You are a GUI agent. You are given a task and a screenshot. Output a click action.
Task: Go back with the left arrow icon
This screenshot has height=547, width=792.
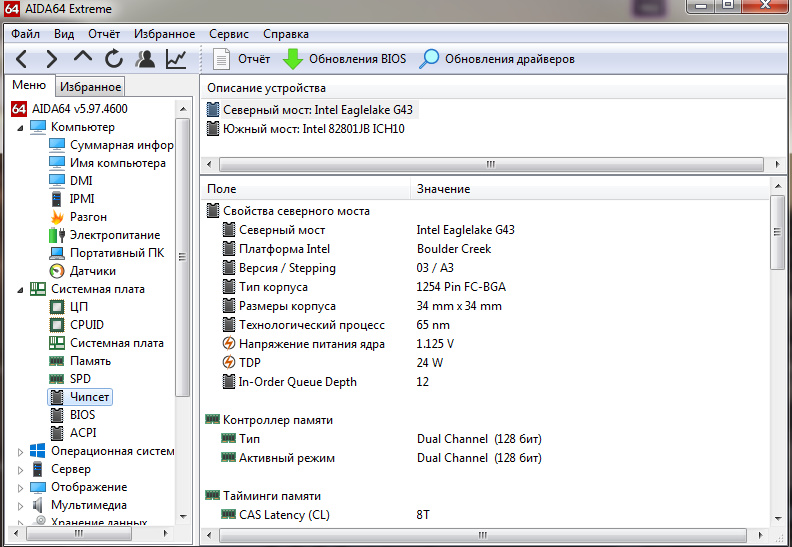[21, 59]
